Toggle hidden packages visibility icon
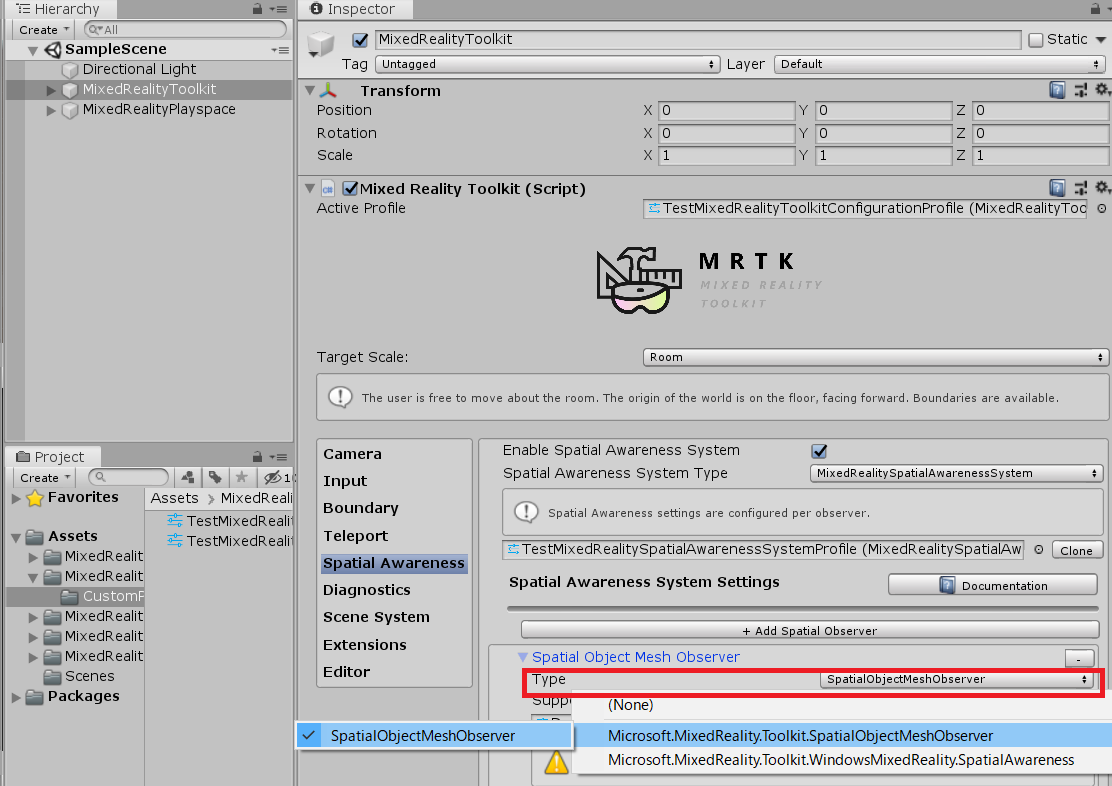 [272, 477]
